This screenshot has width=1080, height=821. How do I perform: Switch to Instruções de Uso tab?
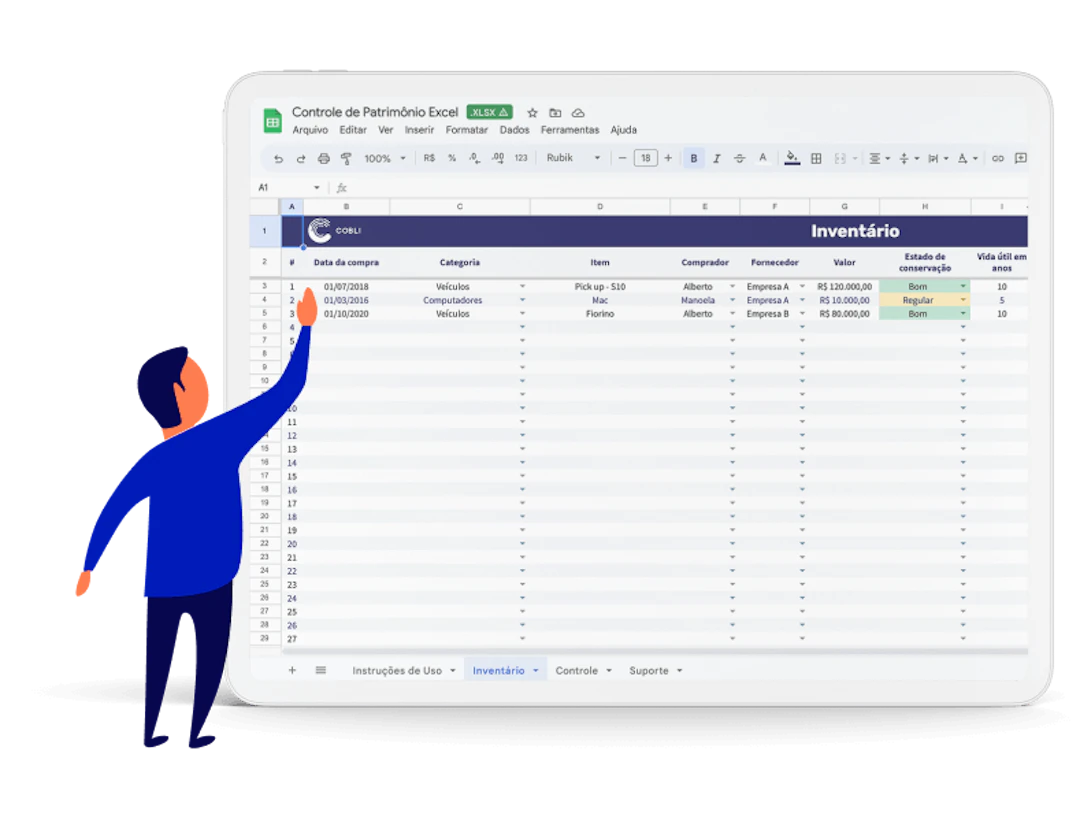(x=397, y=671)
